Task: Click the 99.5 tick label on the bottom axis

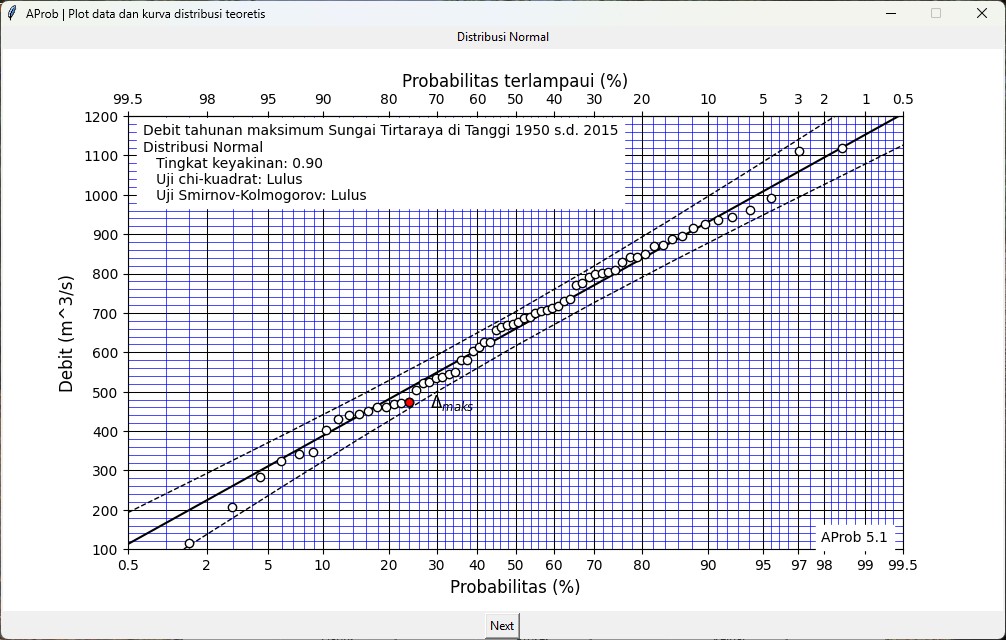Action: 902,565
